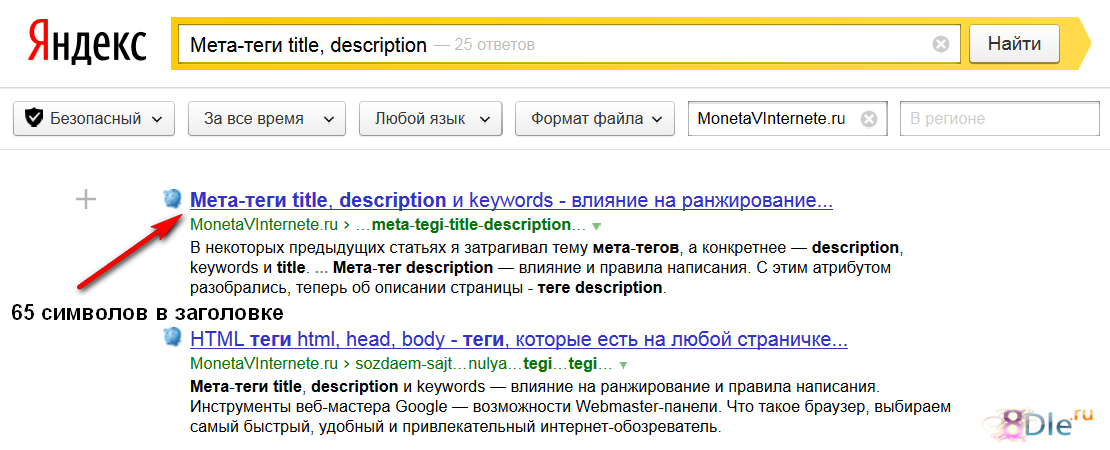Screen dimensions: 1110x450
Task: Open the Безопасный filter dropdown
Action: point(94,118)
